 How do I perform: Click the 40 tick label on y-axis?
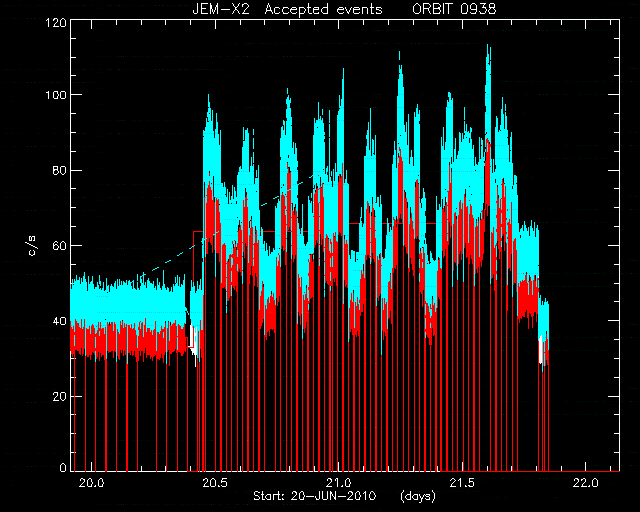[59, 321]
